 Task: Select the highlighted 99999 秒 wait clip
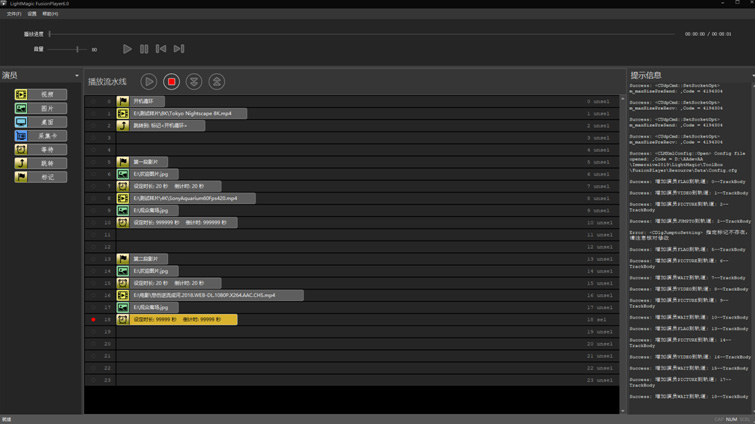[177, 320]
